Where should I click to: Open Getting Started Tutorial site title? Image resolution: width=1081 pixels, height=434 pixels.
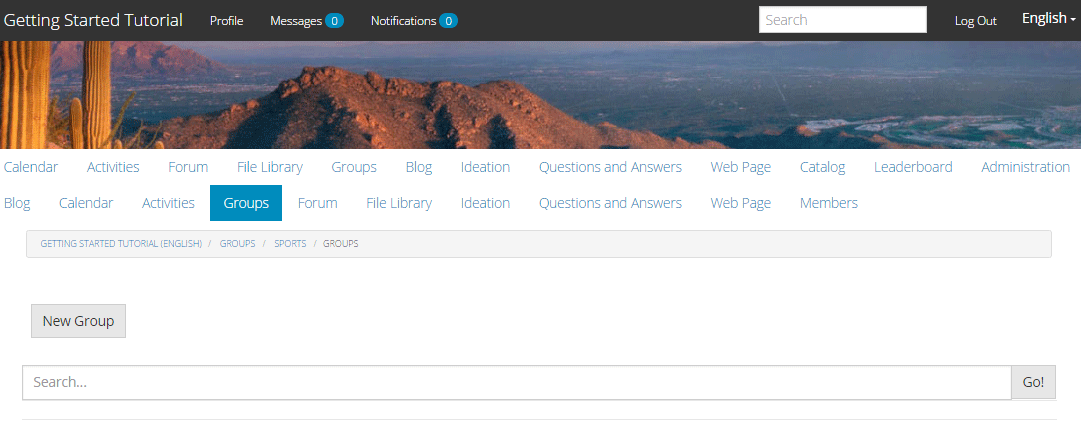pos(93,20)
